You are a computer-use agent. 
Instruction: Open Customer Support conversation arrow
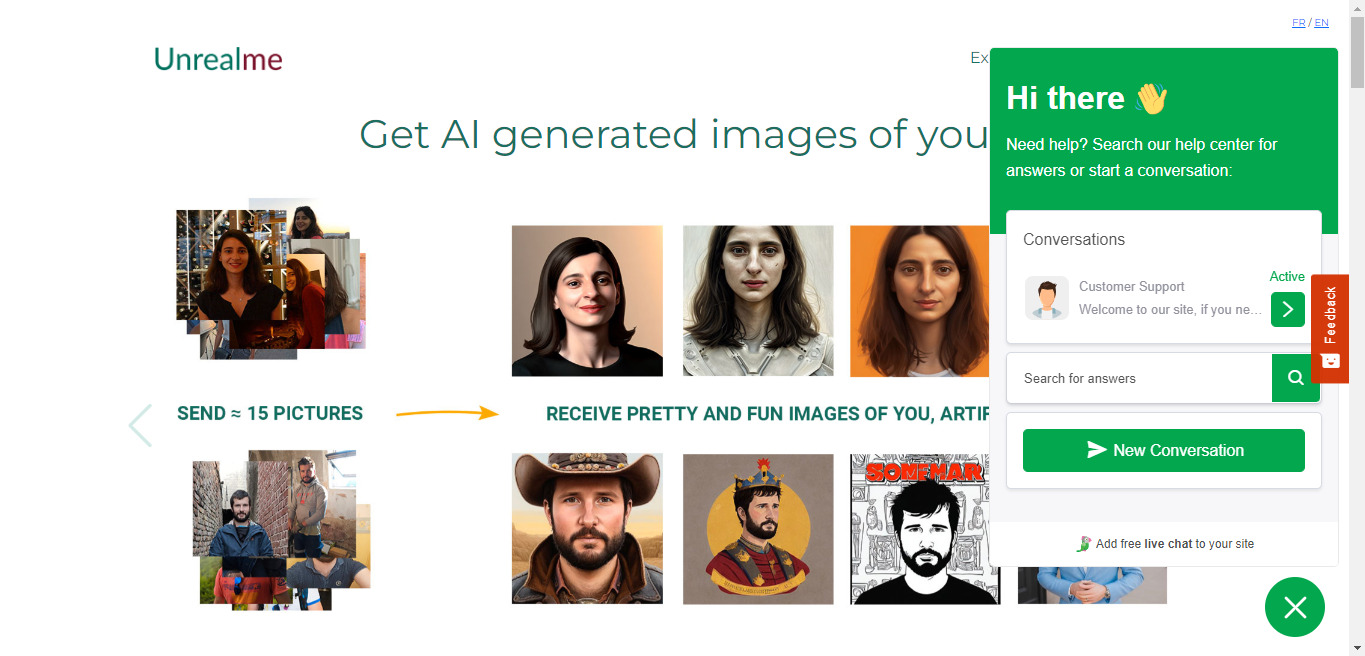click(x=1288, y=309)
